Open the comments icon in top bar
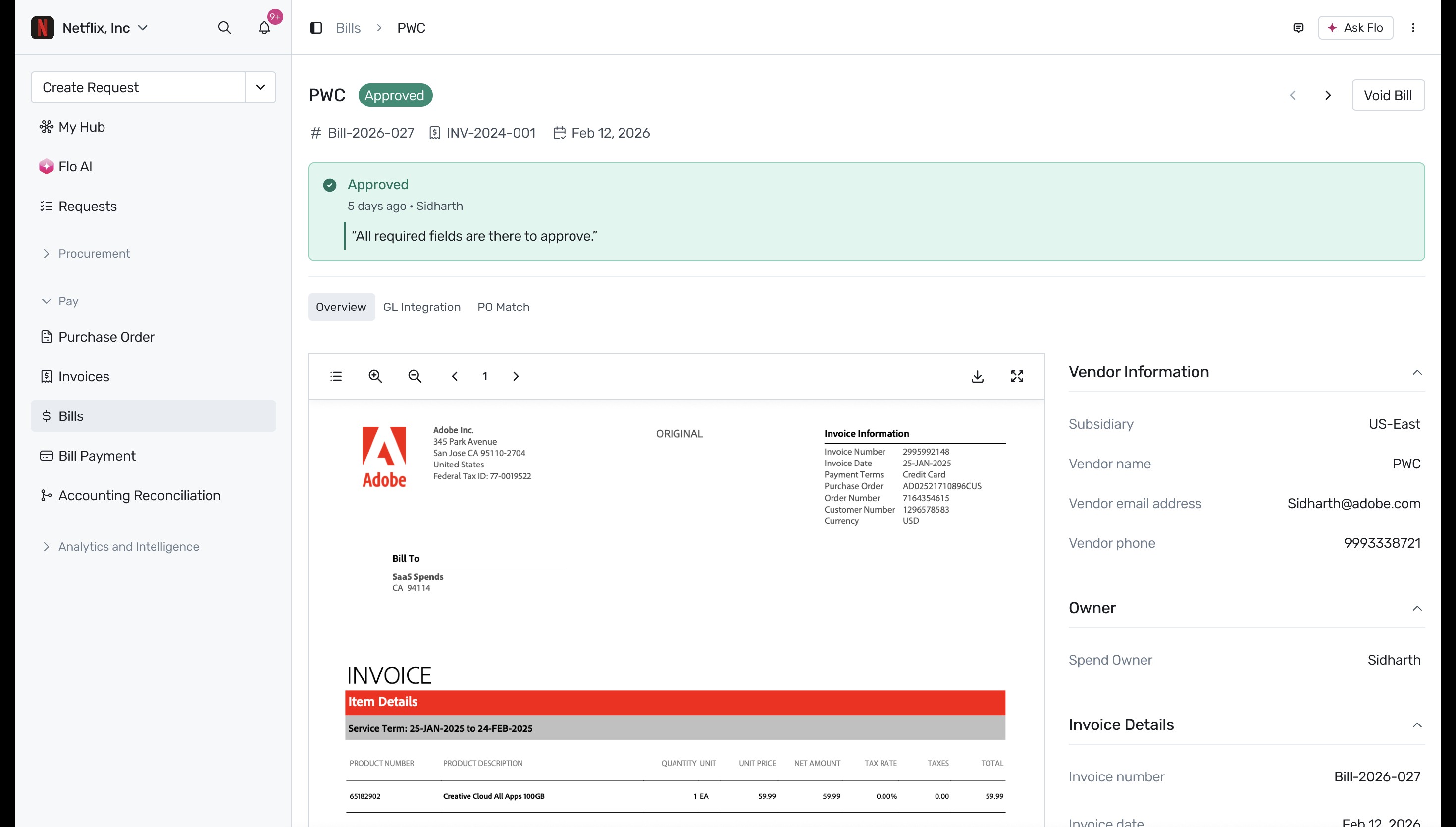Viewport: 1456px width, 827px height. coord(1298,28)
